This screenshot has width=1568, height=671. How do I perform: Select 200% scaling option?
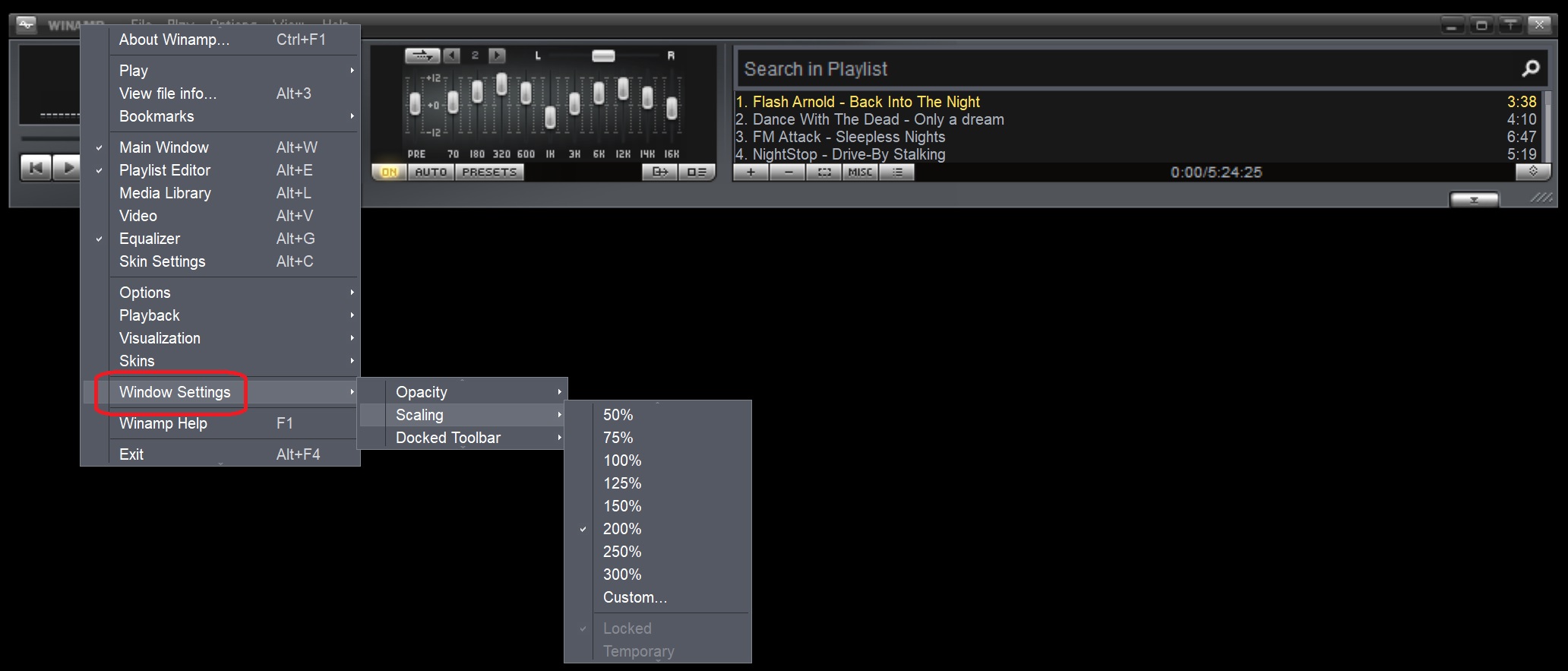pos(657,529)
